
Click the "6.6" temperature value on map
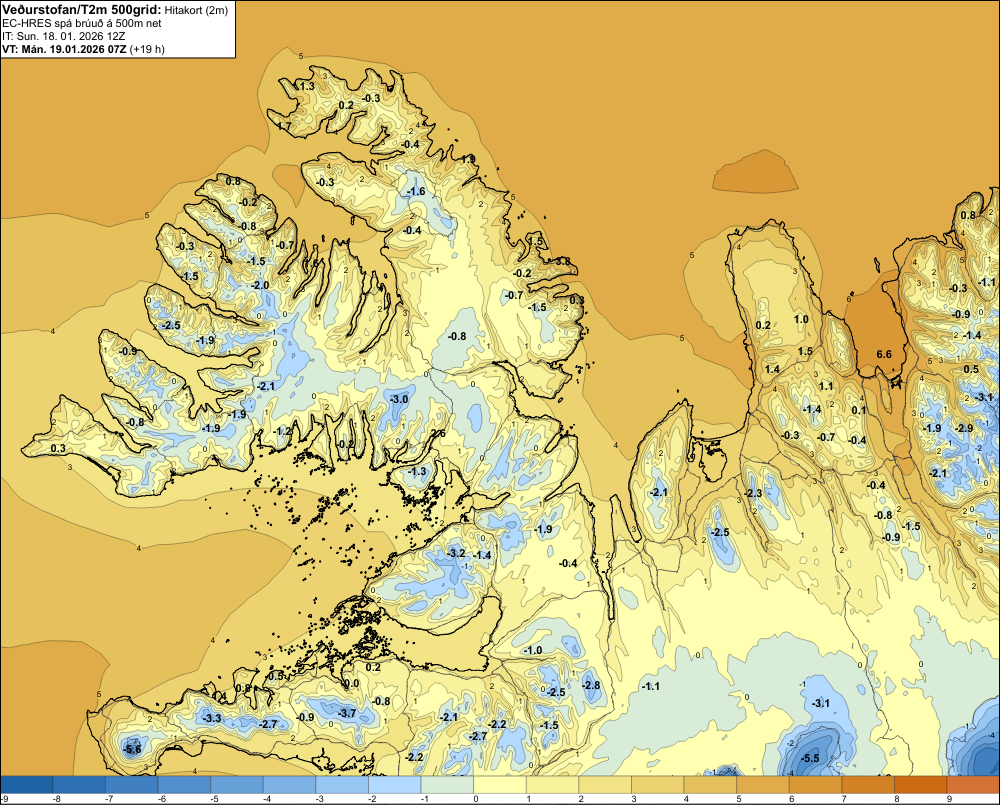884,355
